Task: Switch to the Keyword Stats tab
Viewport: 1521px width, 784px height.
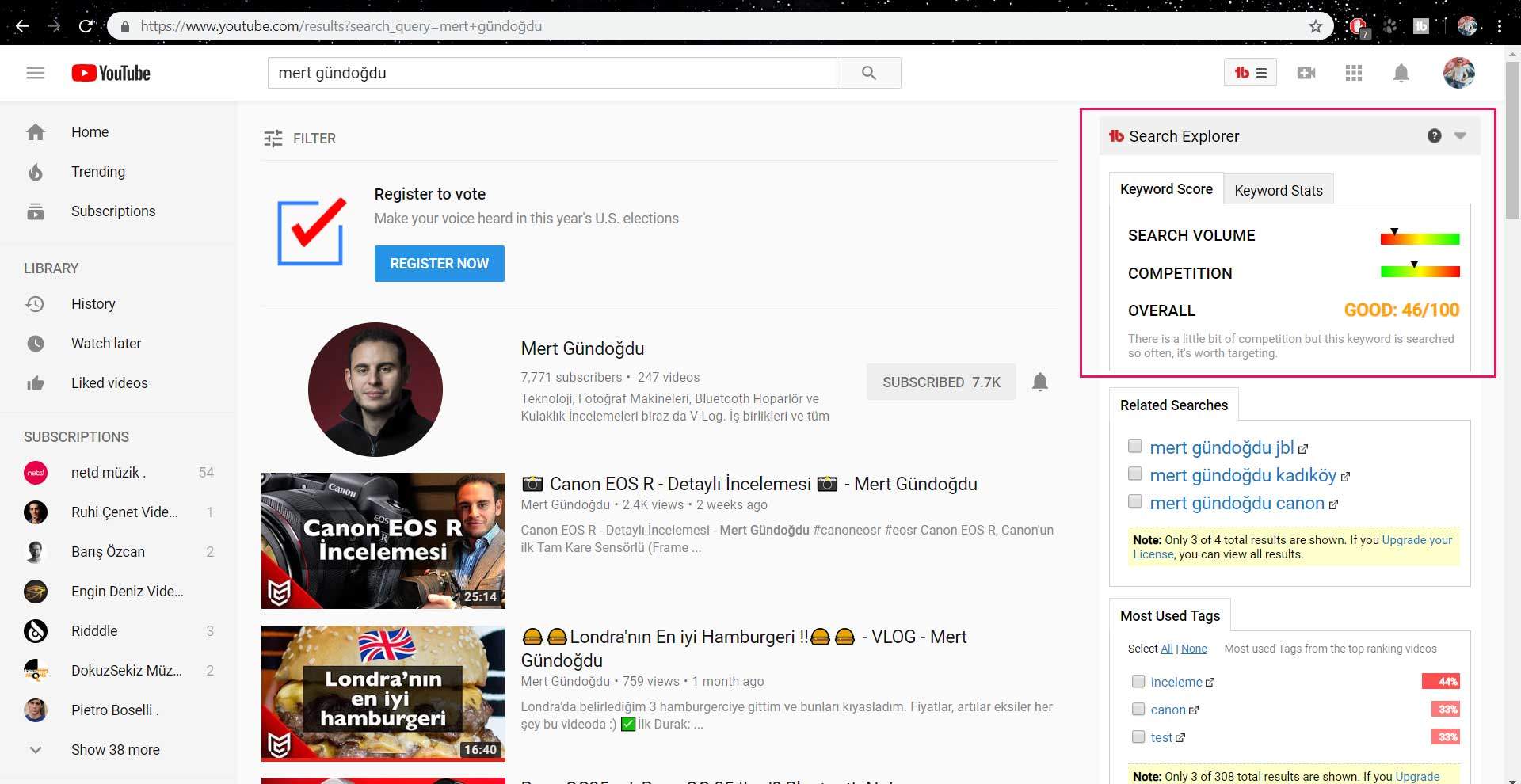Action: coord(1278,190)
